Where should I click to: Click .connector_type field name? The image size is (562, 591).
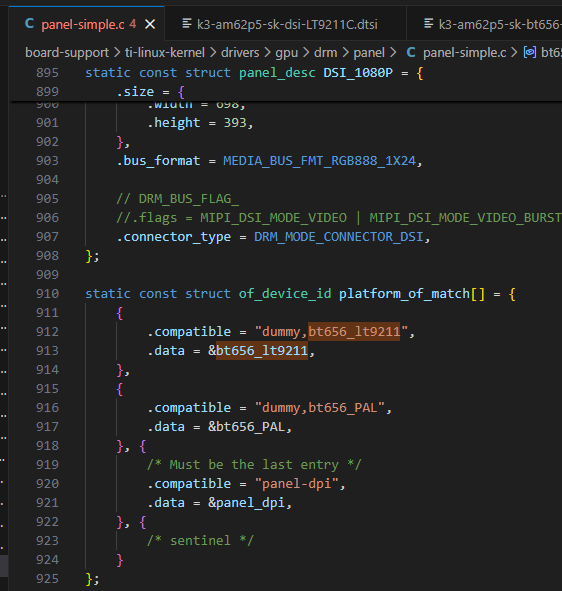pyautogui.click(x=173, y=237)
